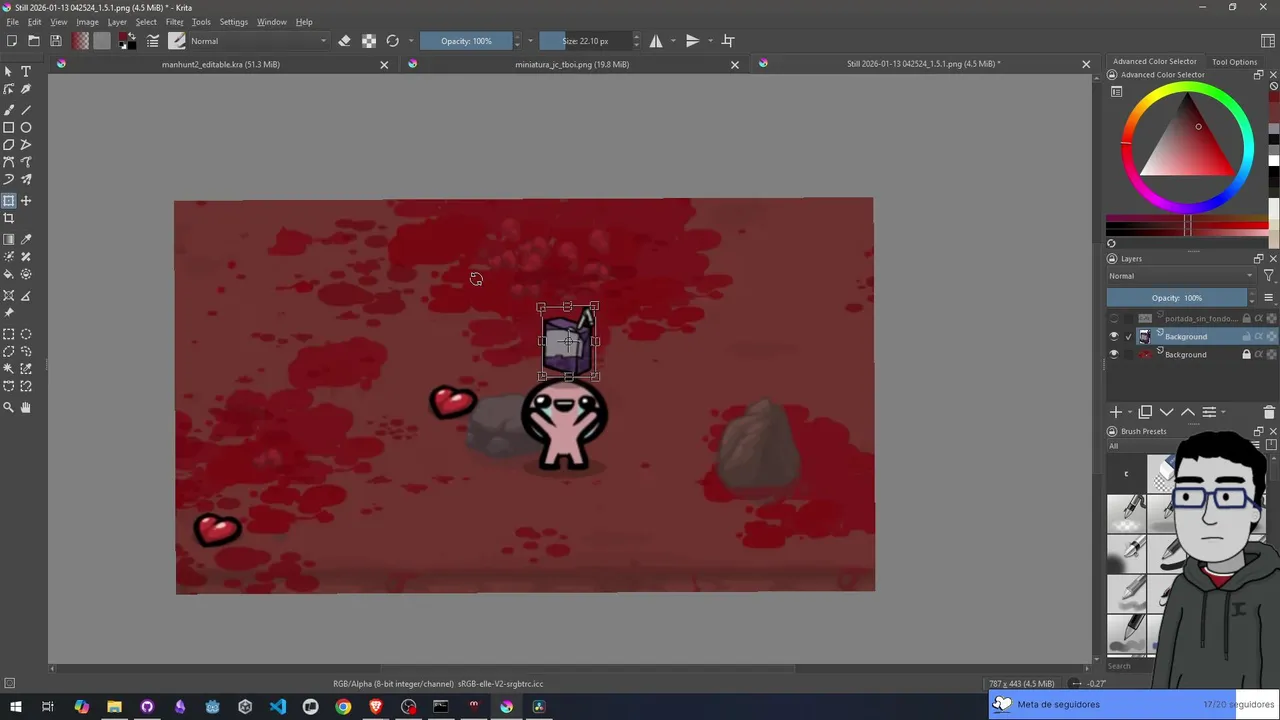Expand the add layer dropdown arrow

(x=1130, y=412)
